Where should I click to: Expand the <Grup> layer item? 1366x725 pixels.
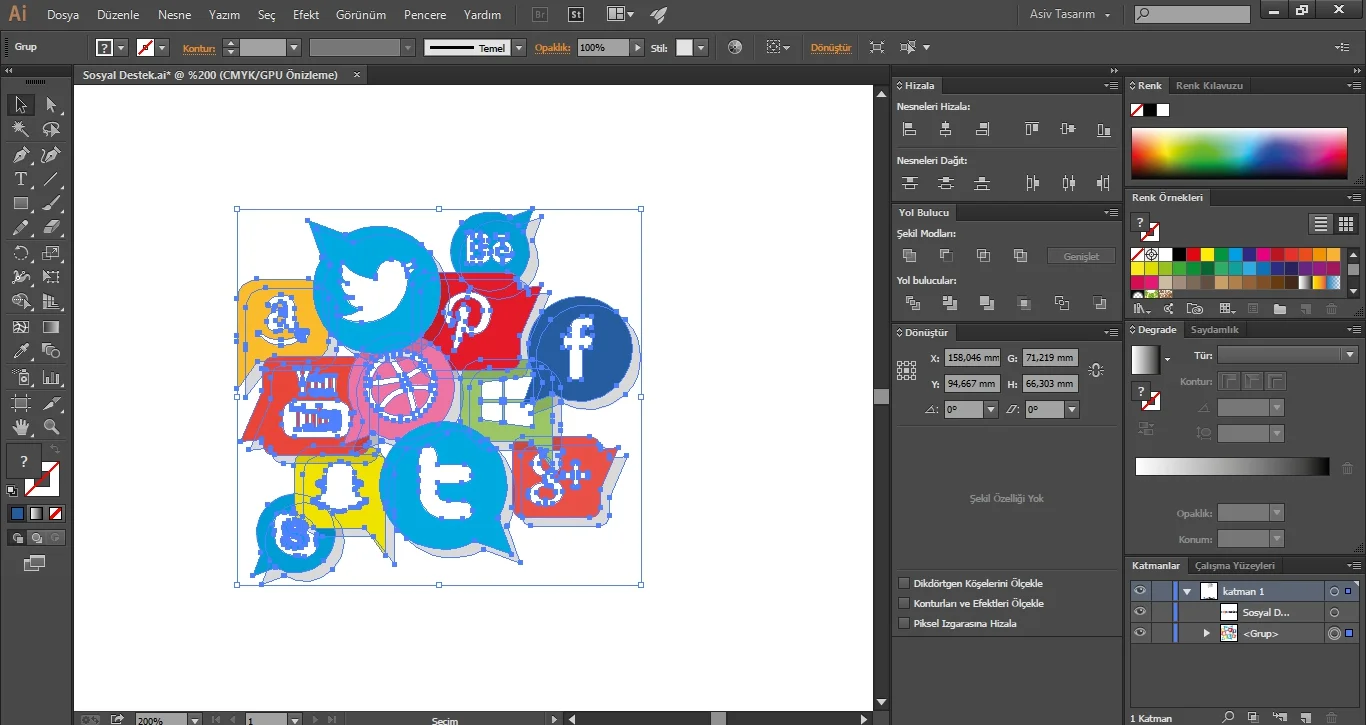point(1206,633)
